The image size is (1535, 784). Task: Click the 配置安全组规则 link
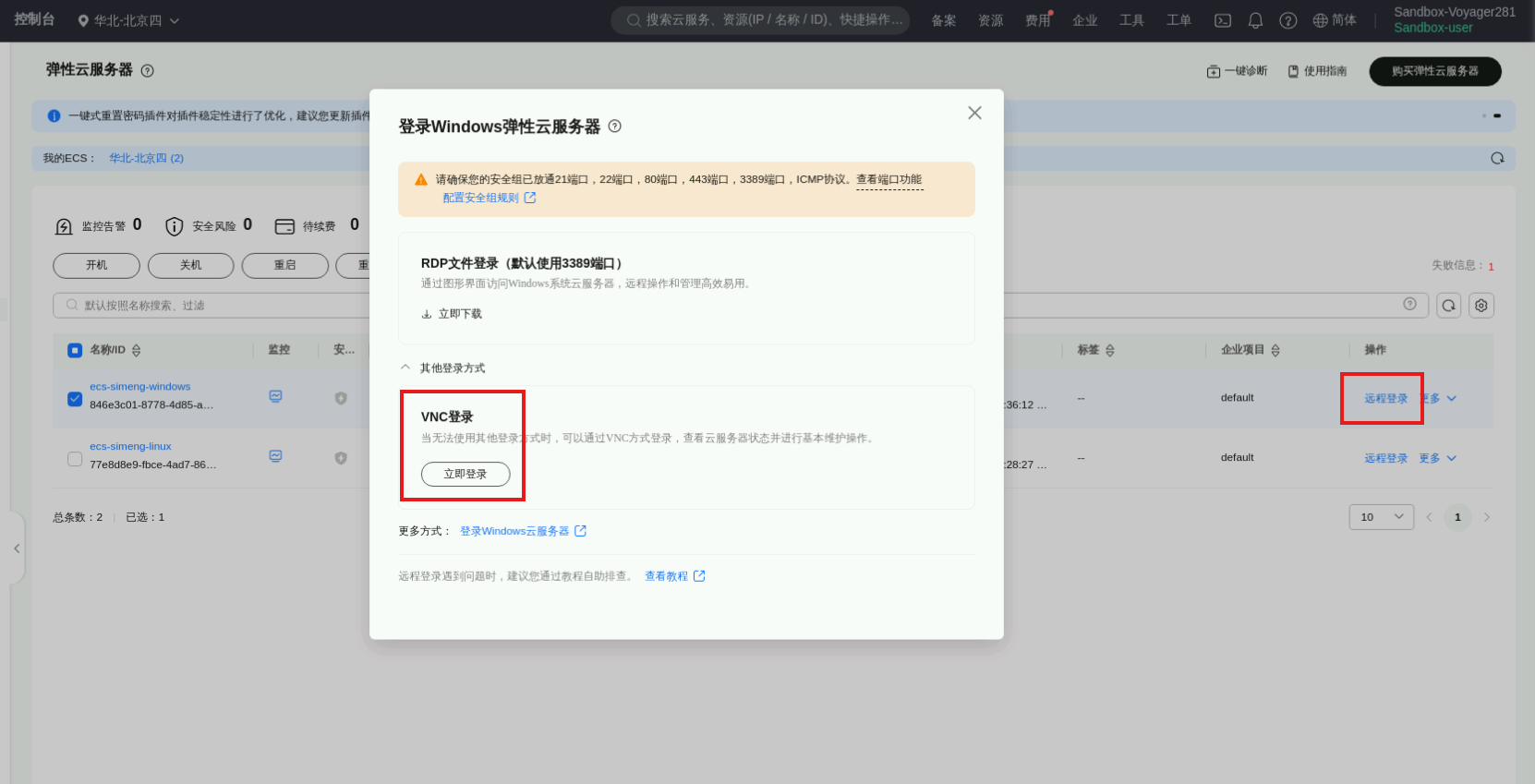coord(481,198)
